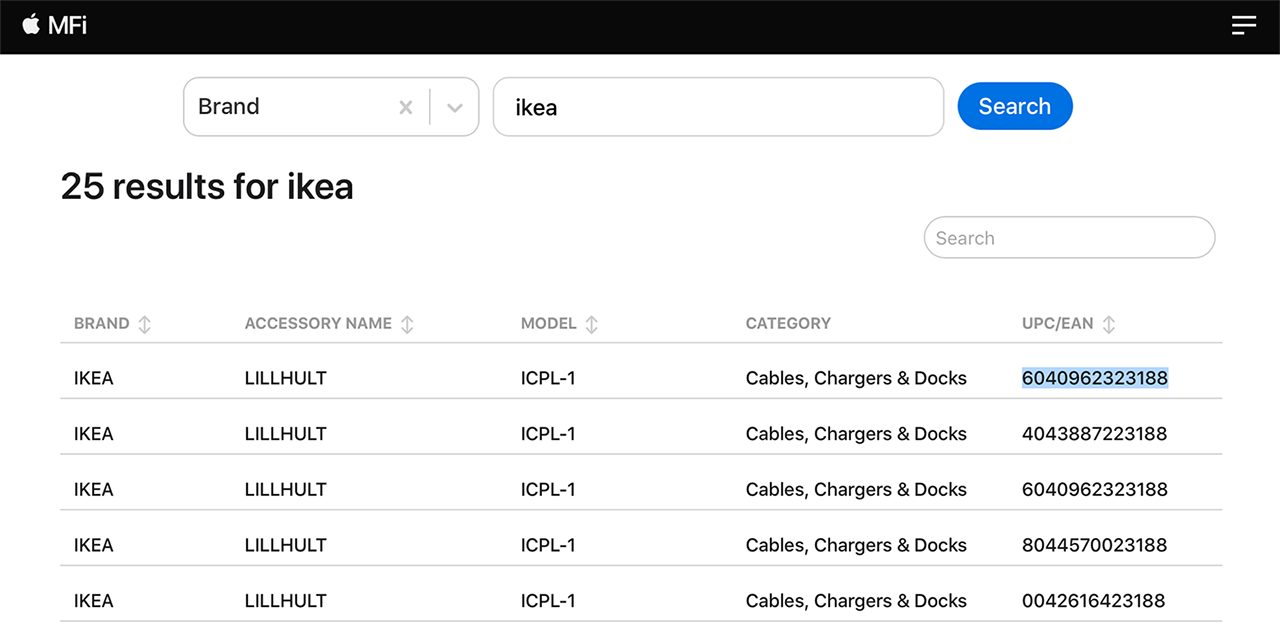The height and width of the screenshot is (631, 1280).
Task: Sort by ACCESSORY NAME using its arrows icon
Action: point(407,324)
